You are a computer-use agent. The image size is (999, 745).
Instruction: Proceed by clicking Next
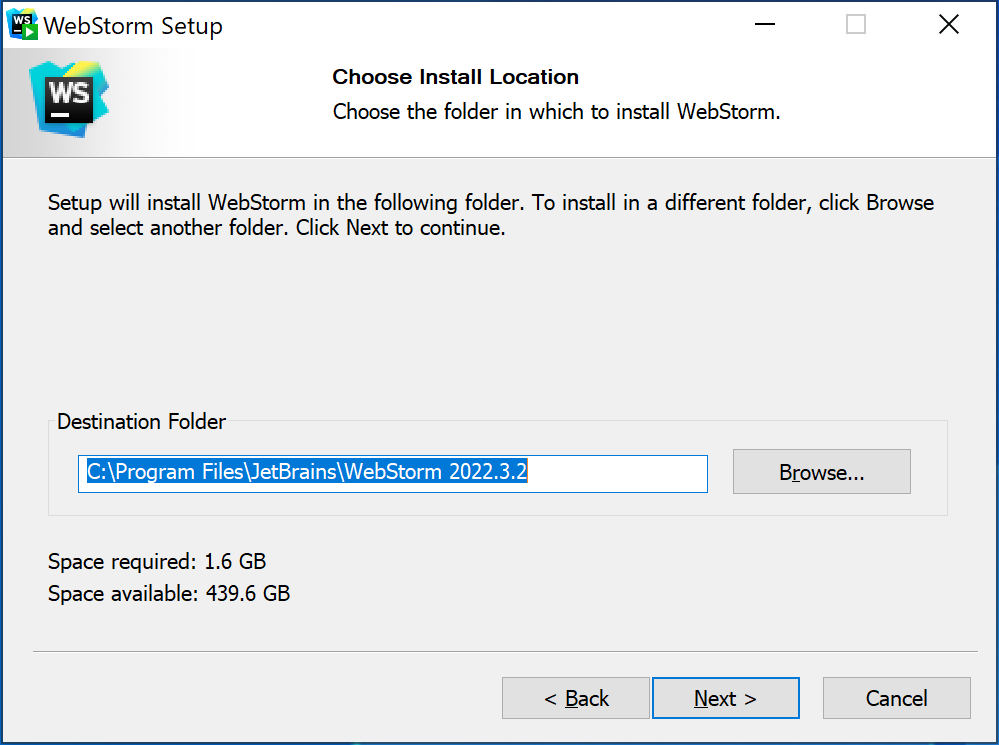(x=725, y=697)
